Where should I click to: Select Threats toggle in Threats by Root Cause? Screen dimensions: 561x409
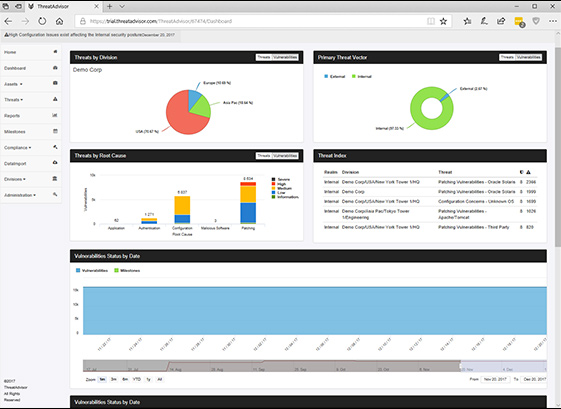tap(264, 156)
